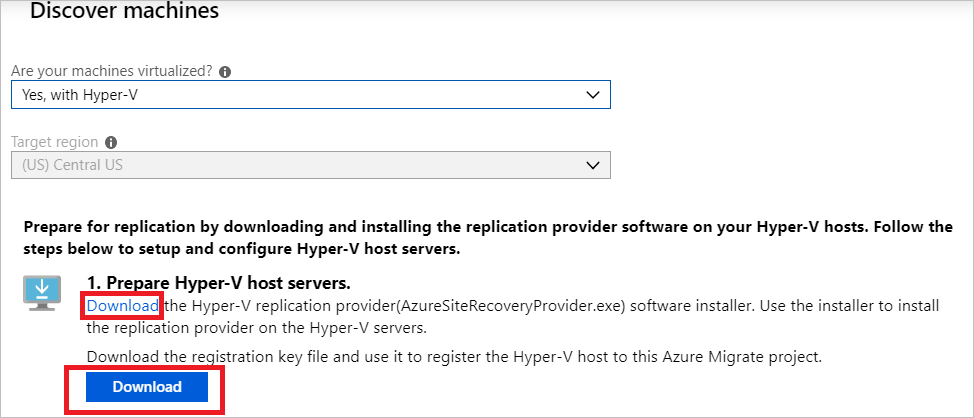Click the greyed "(US) Central US" value text
Viewport: 974px width, 418px height.
(72, 165)
